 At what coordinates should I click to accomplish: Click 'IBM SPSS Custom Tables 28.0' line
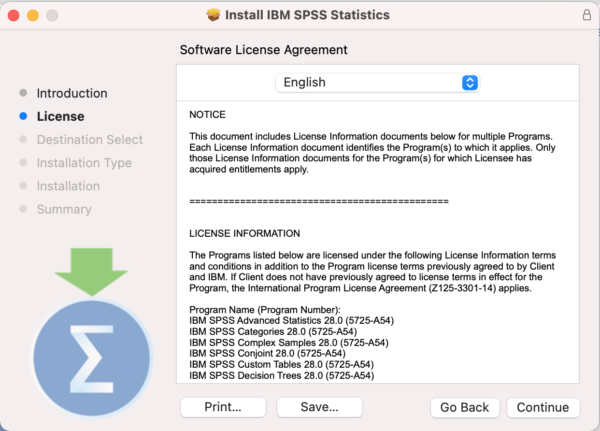click(x=282, y=364)
